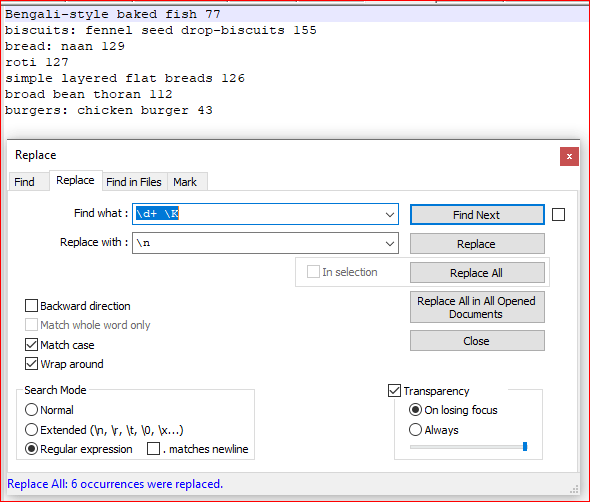Click the Replace button
This screenshot has width=590, height=502.
[x=477, y=244]
